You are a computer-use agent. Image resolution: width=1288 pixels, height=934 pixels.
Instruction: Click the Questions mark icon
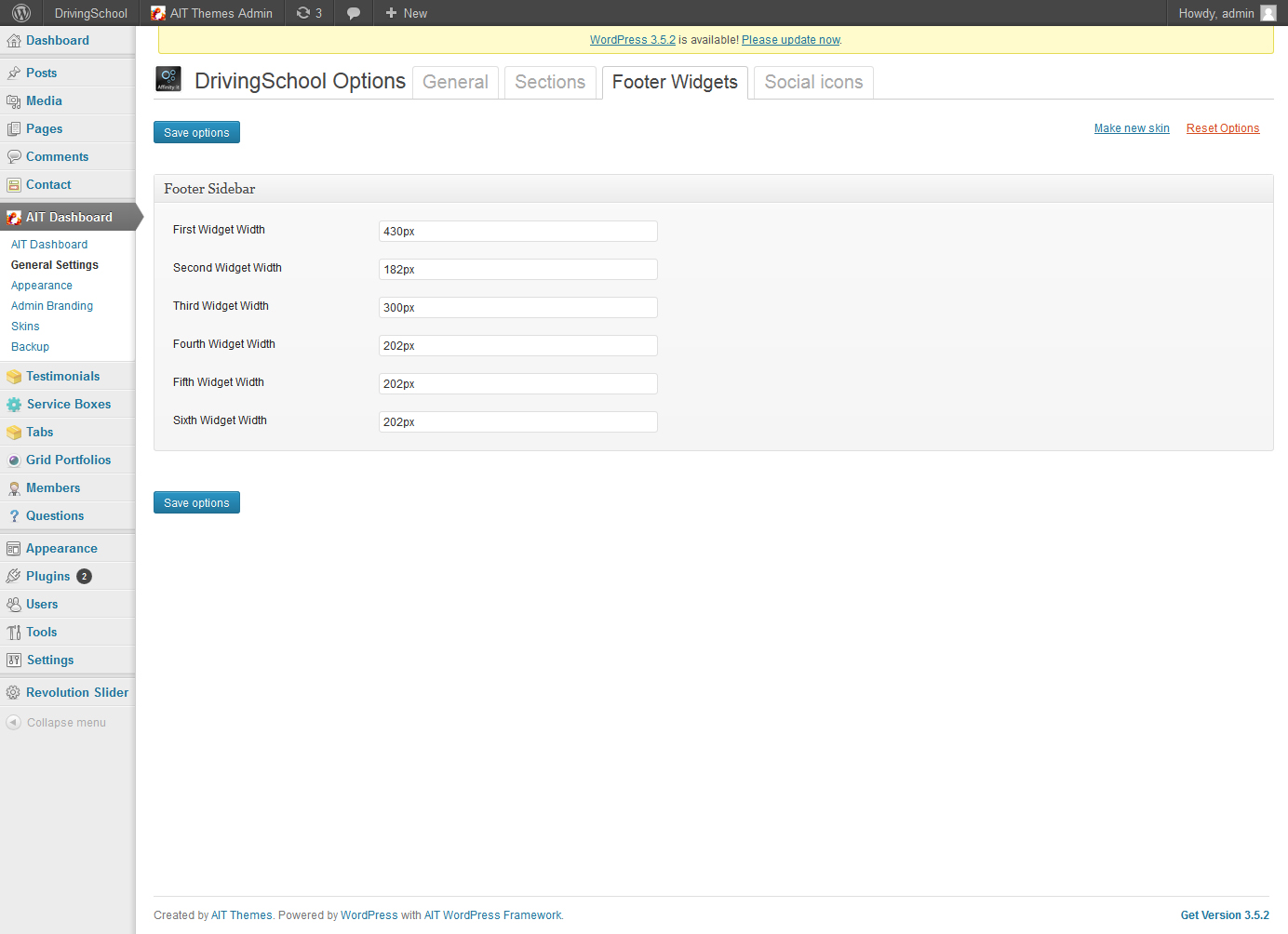click(x=14, y=516)
